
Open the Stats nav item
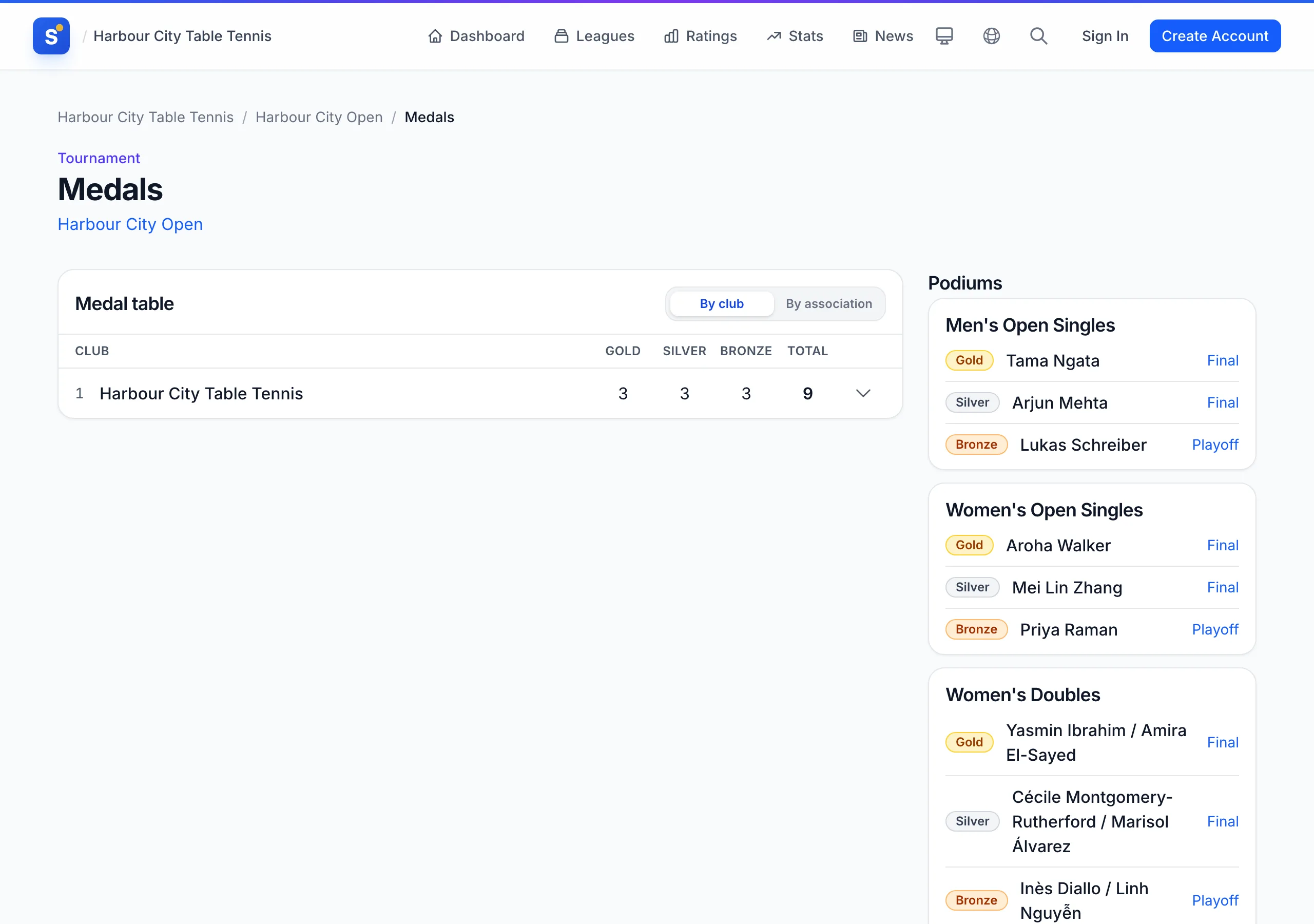click(796, 36)
